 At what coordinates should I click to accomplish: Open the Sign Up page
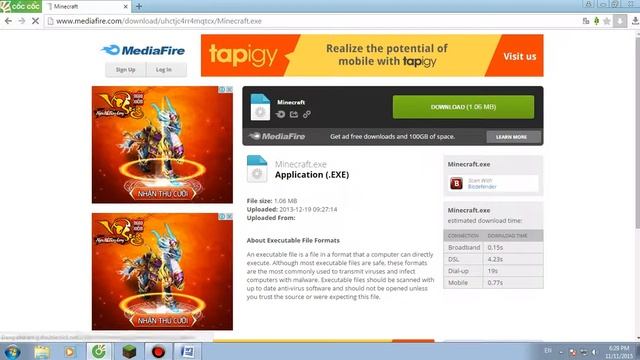pos(125,70)
